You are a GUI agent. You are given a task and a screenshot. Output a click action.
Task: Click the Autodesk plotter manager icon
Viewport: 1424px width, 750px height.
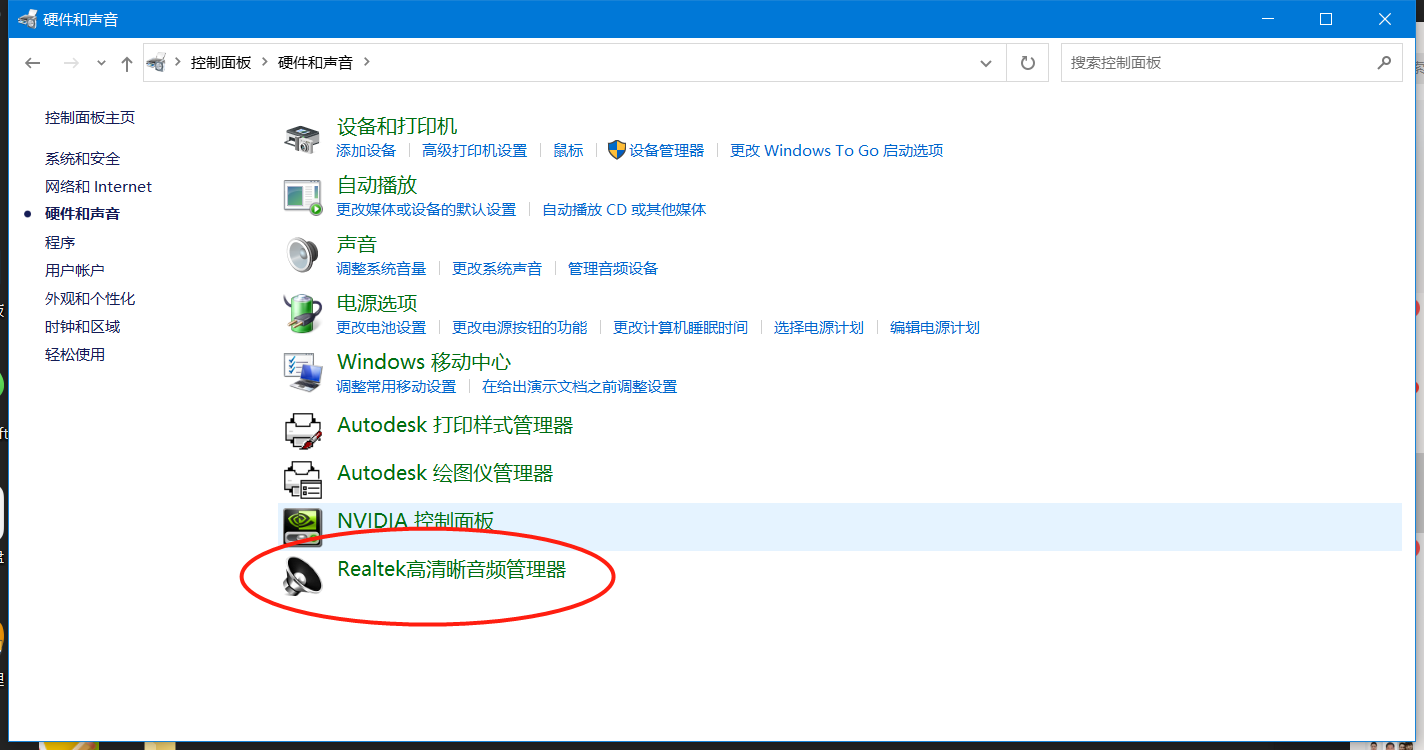302,479
